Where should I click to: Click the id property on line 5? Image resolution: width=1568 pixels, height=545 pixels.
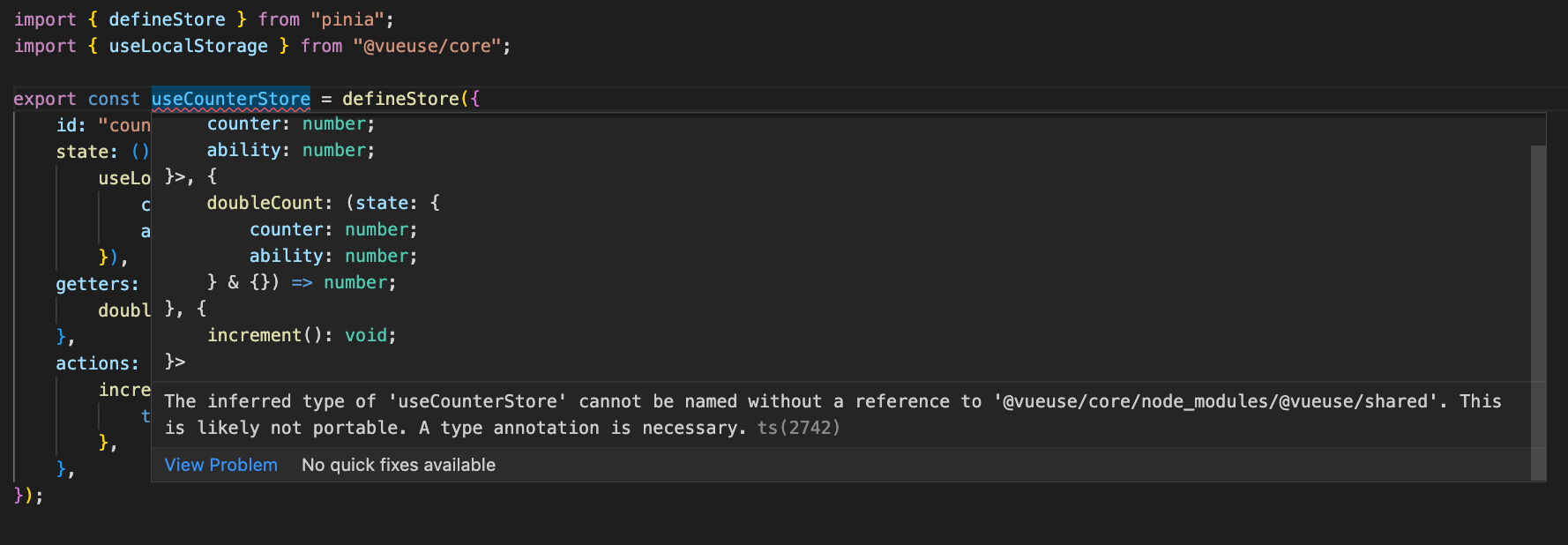[65, 124]
